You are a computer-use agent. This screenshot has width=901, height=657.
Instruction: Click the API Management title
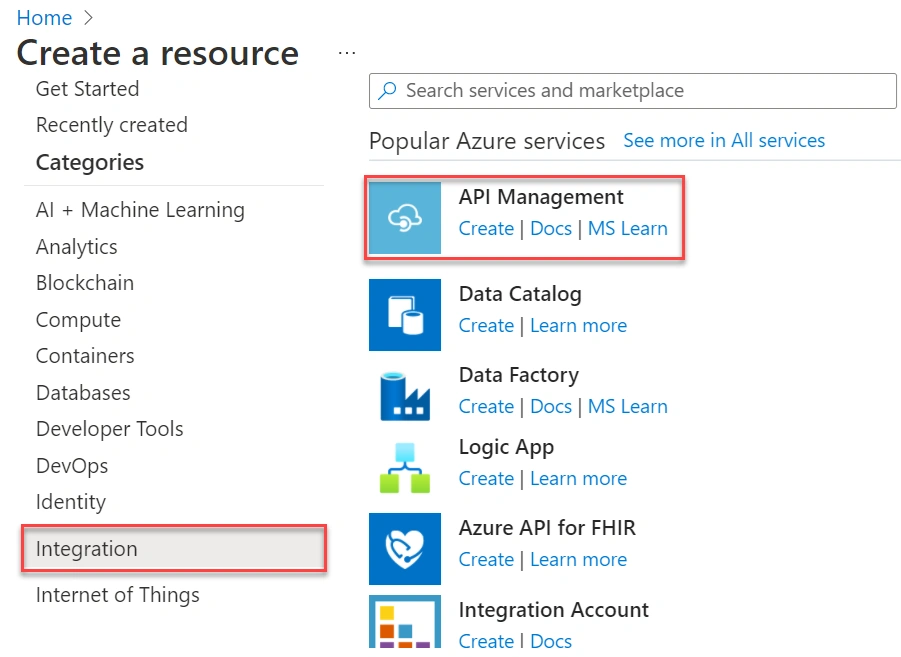click(541, 197)
